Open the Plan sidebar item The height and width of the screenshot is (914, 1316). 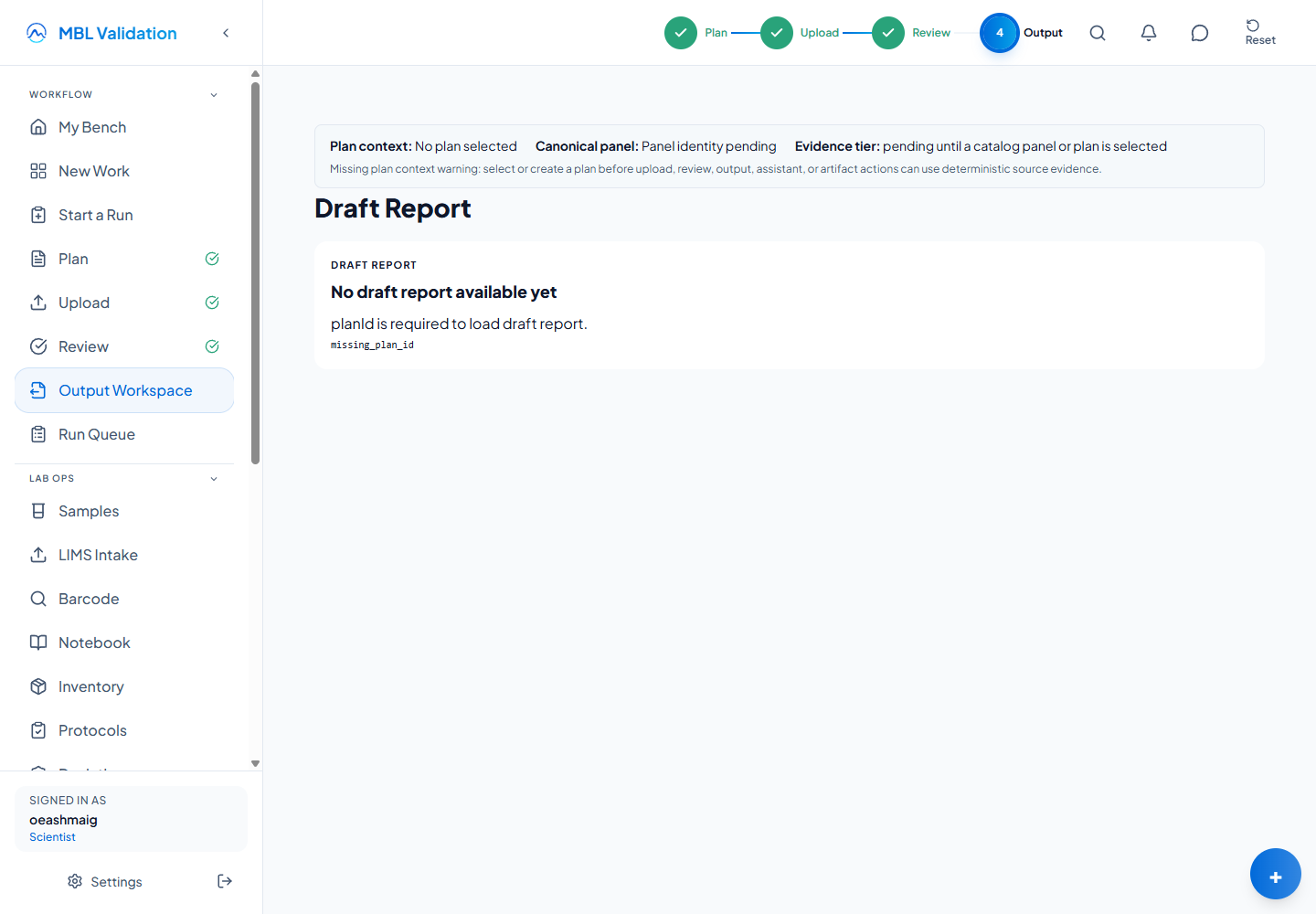click(x=124, y=259)
